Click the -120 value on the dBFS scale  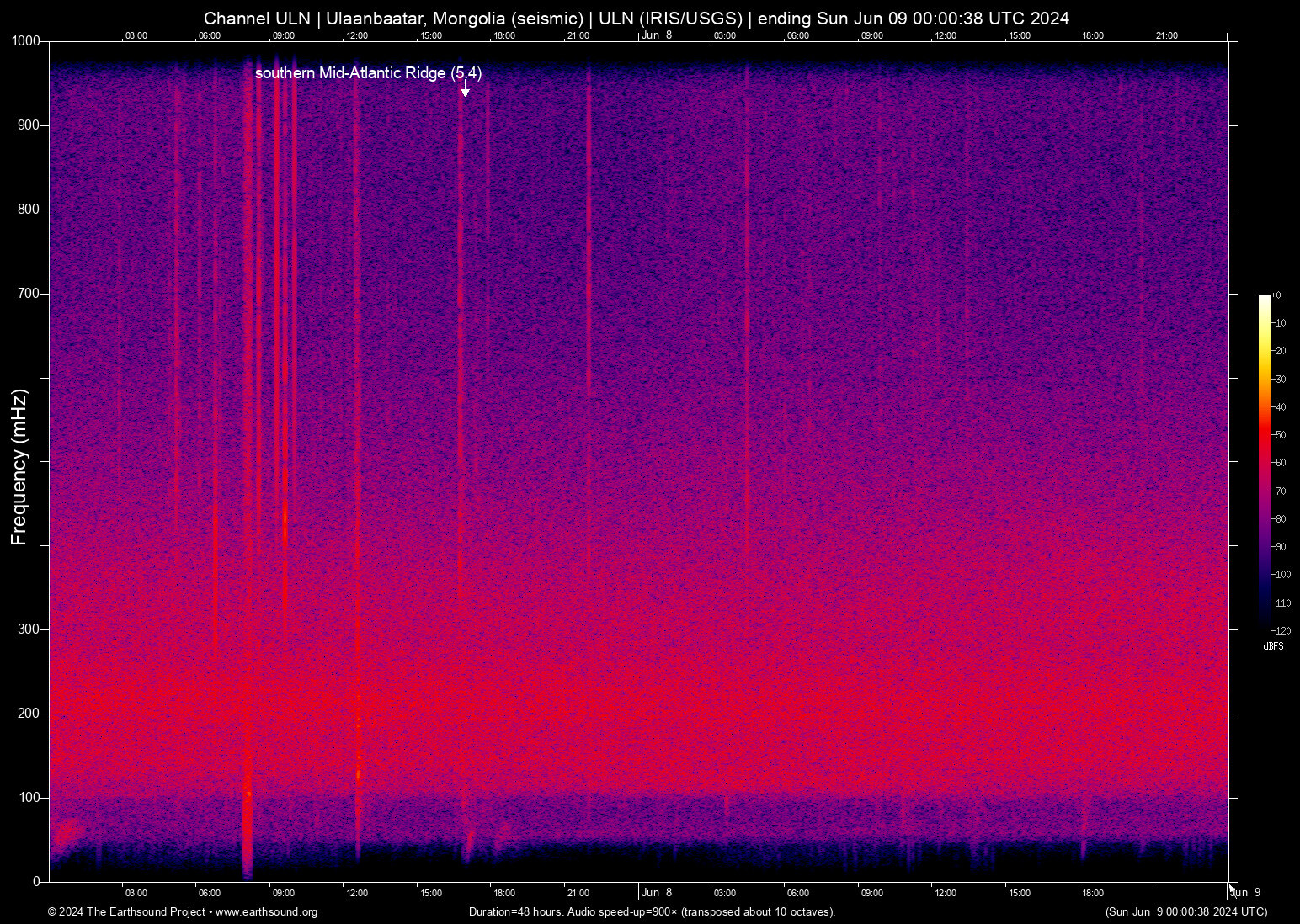[x=1281, y=631]
